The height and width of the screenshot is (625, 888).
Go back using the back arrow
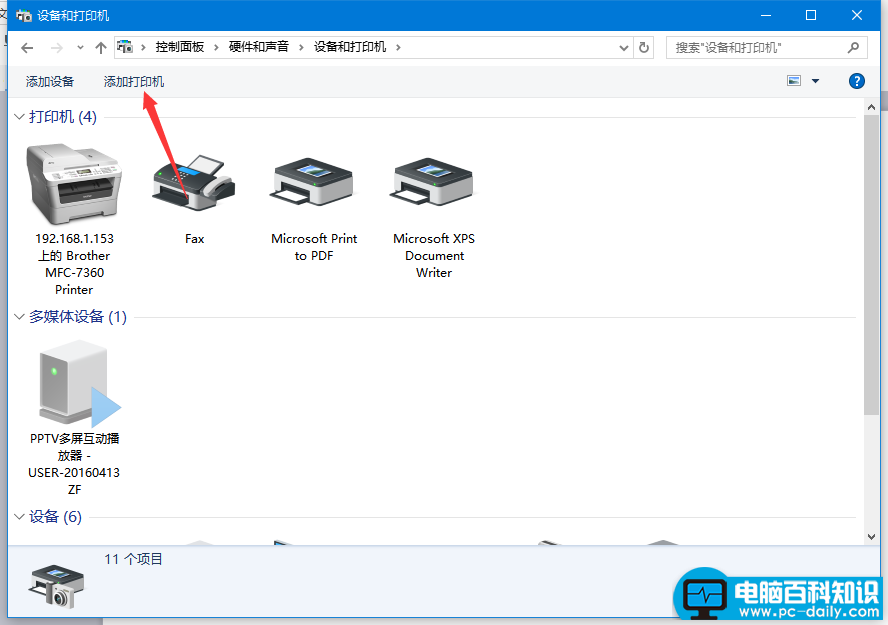pos(26,46)
